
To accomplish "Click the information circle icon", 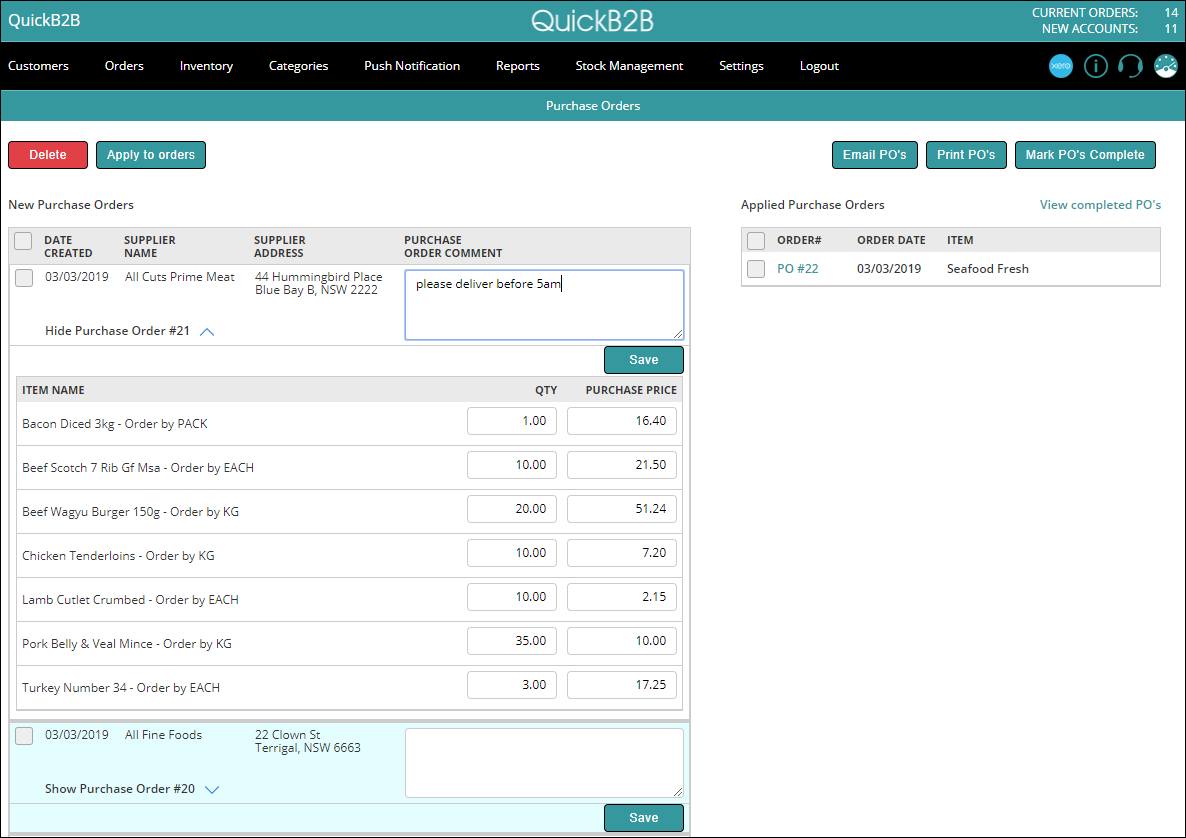I will [1095, 67].
